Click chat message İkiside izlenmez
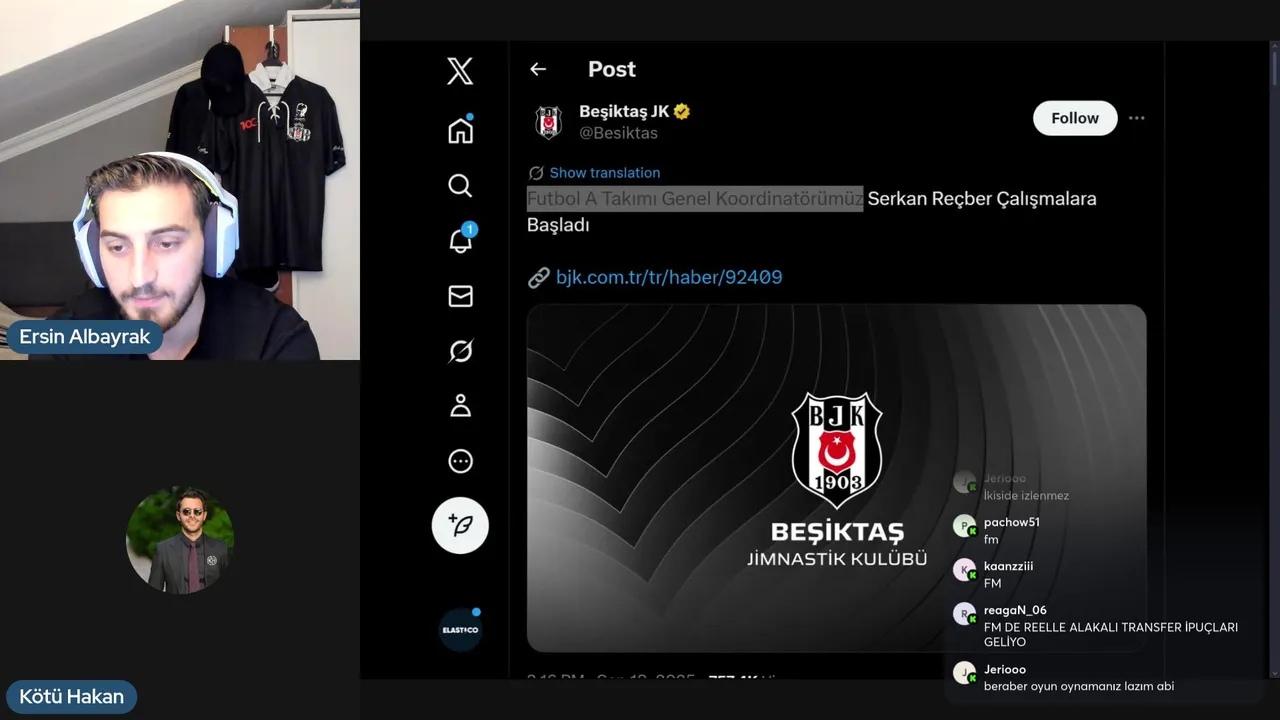This screenshot has height=720, width=1280. point(1026,496)
